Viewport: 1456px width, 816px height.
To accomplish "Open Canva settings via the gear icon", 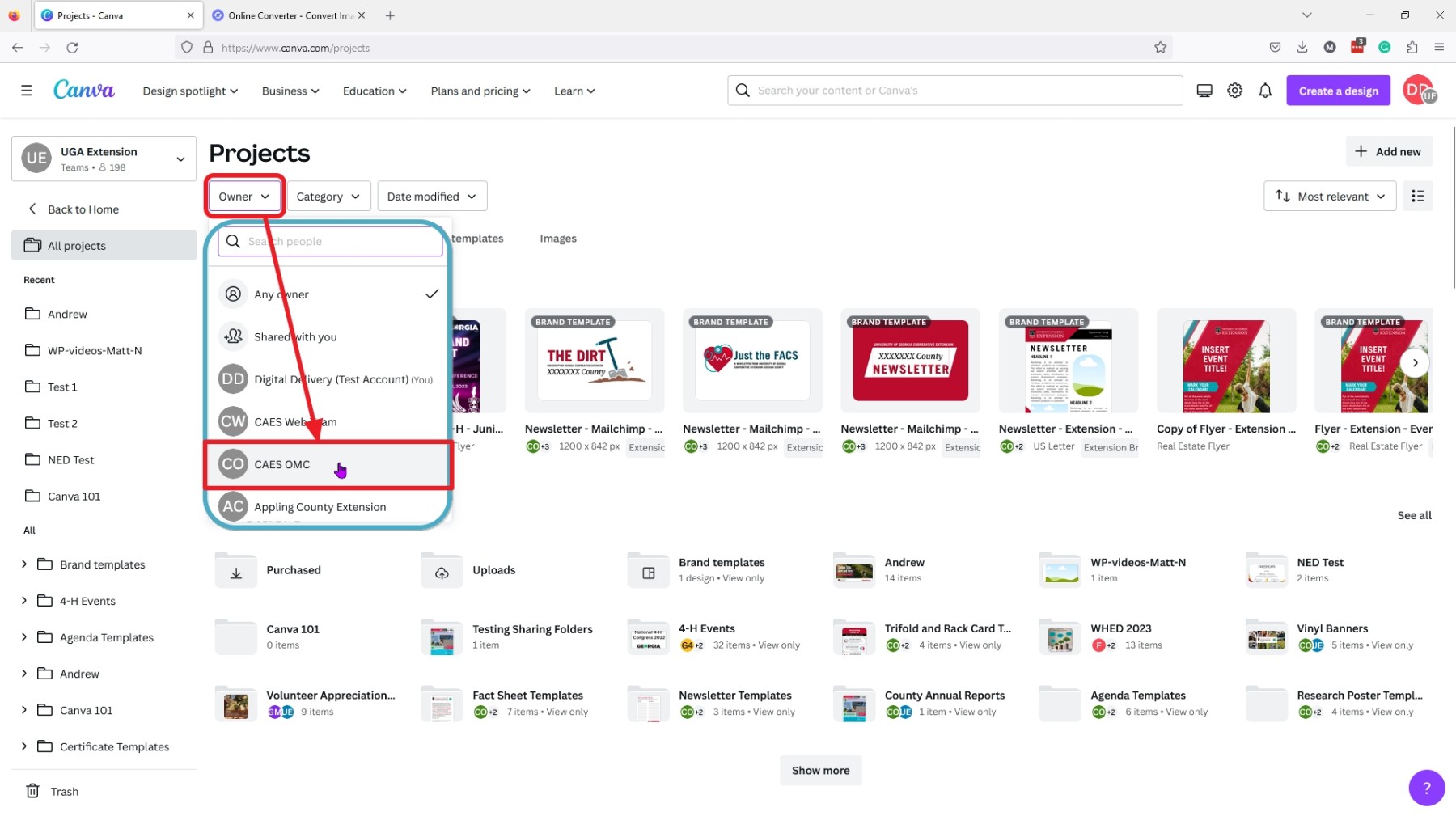I will click(x=1234, y=90).
